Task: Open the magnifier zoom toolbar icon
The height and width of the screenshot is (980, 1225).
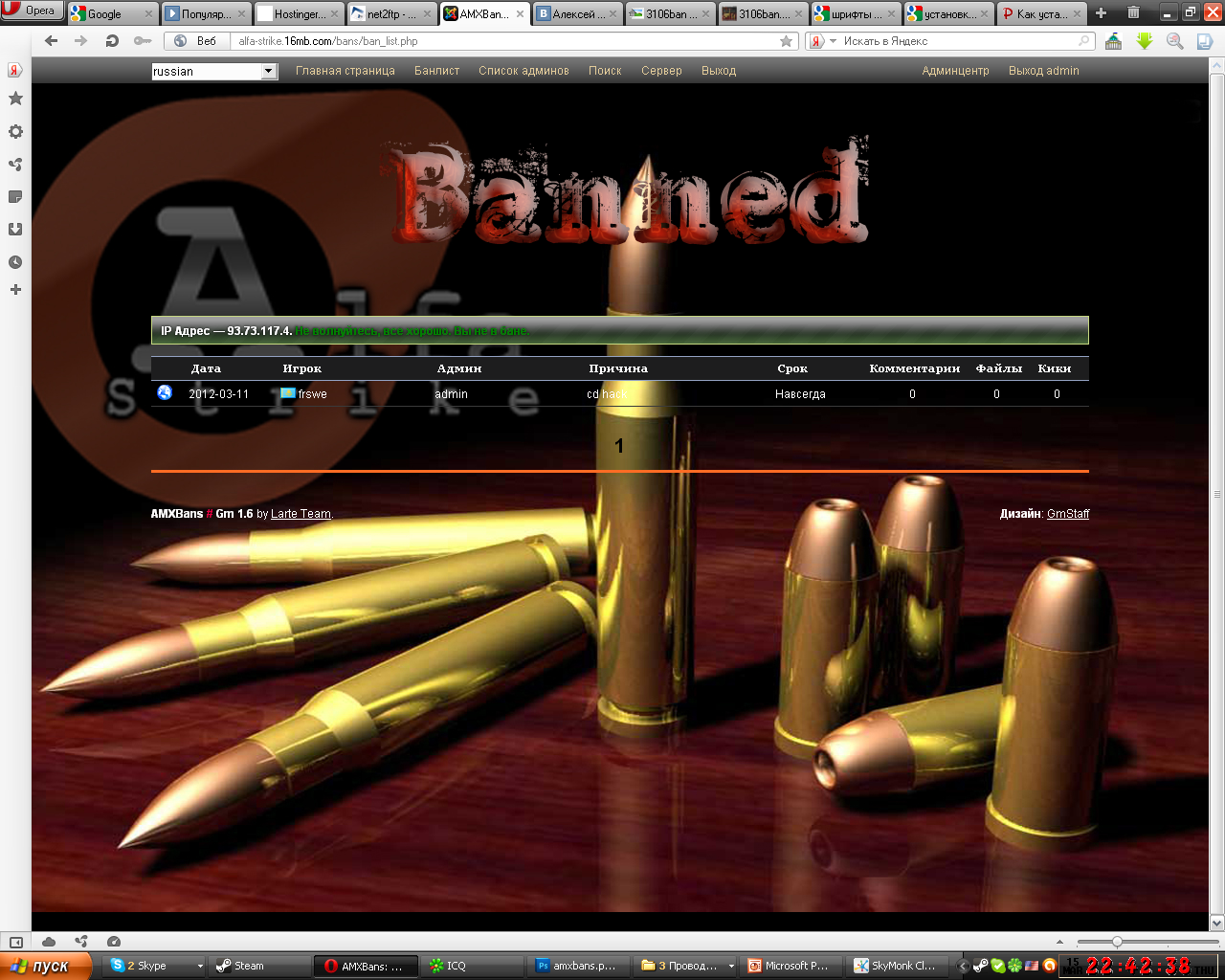Action: [x=1175, y=41]
